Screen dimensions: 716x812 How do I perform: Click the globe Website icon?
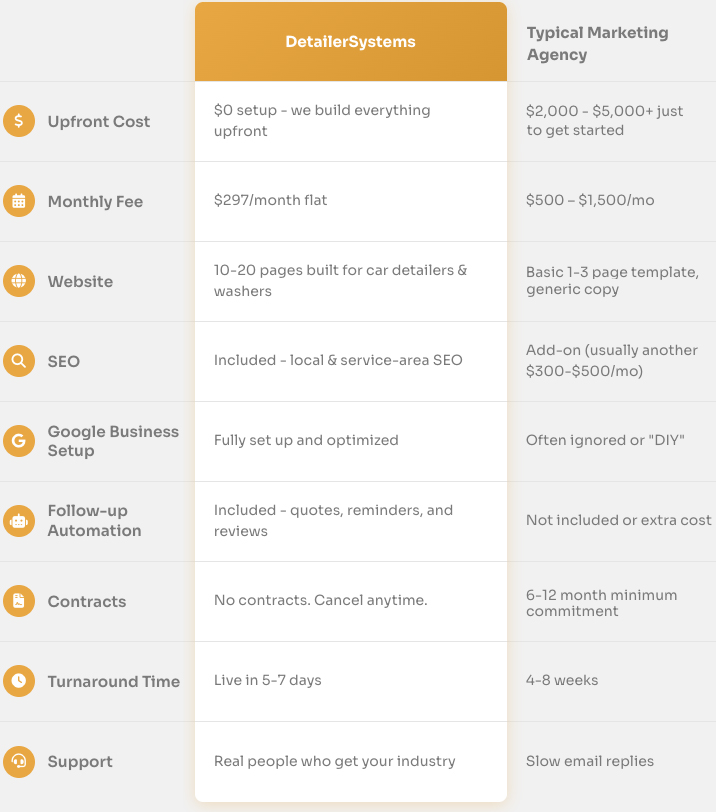pos(19,281)
